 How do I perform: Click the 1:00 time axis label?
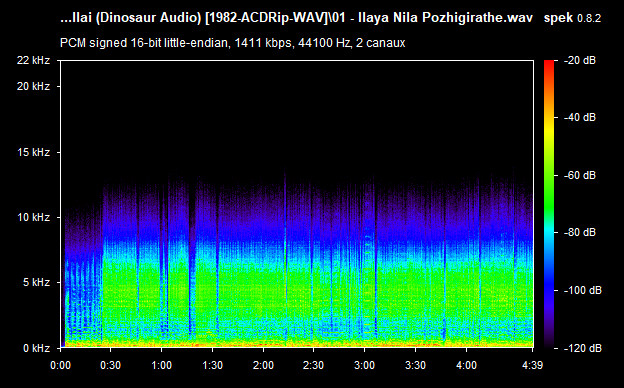point(162,365)
